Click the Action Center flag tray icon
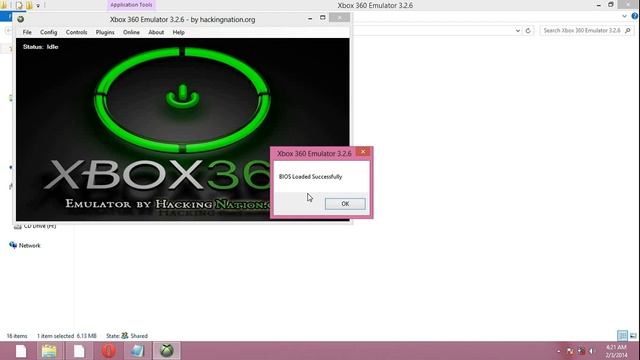 click(570, 351)
